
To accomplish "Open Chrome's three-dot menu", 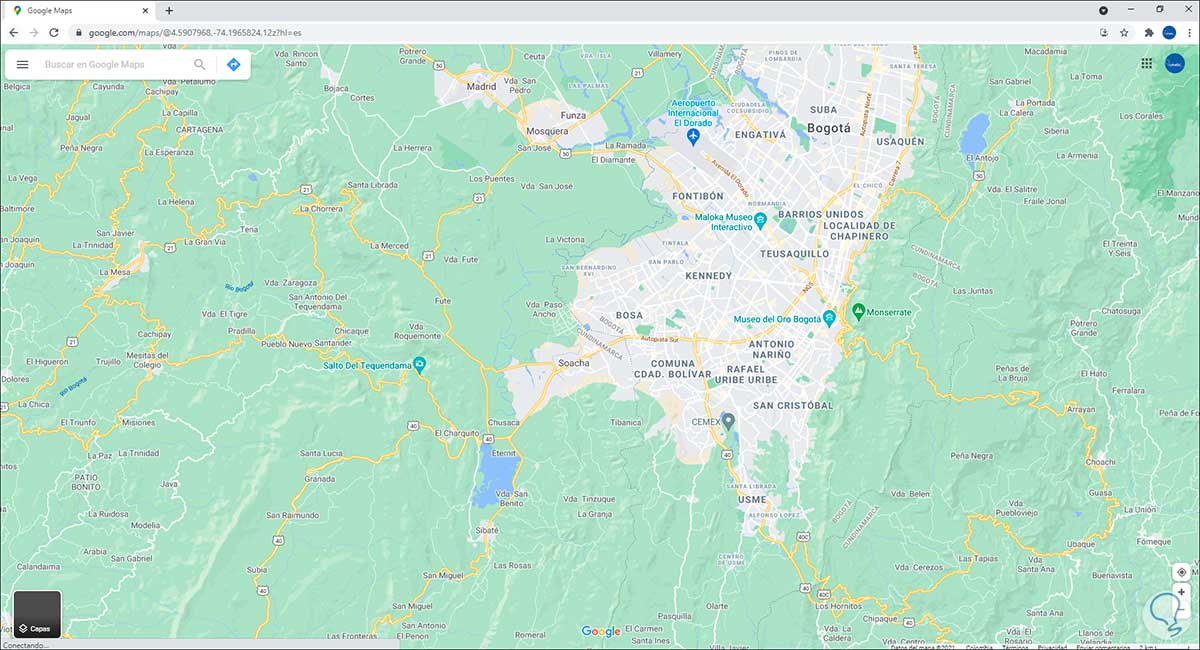I will [1188, 32].
